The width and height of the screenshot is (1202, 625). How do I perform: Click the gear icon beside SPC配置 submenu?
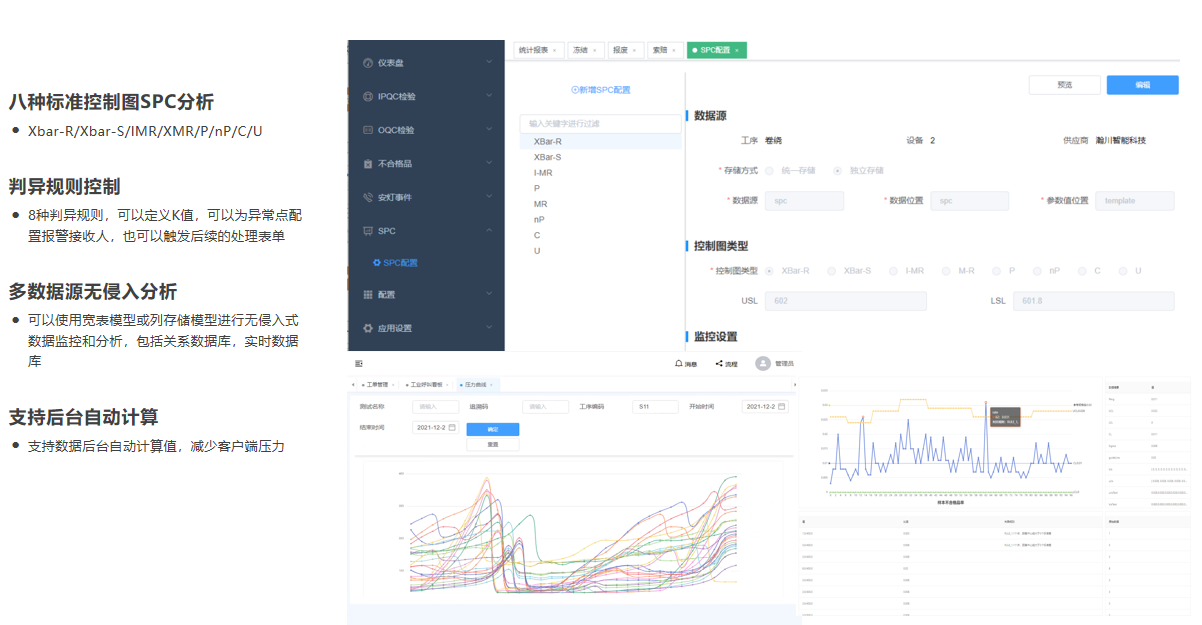pos(377,263)
